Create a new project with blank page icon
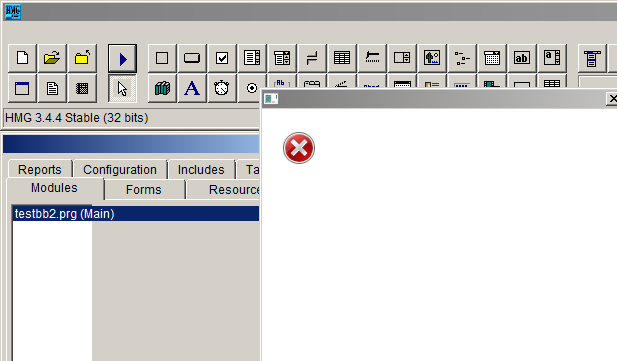Screen dimensions: 617x361 click(22, 58)
